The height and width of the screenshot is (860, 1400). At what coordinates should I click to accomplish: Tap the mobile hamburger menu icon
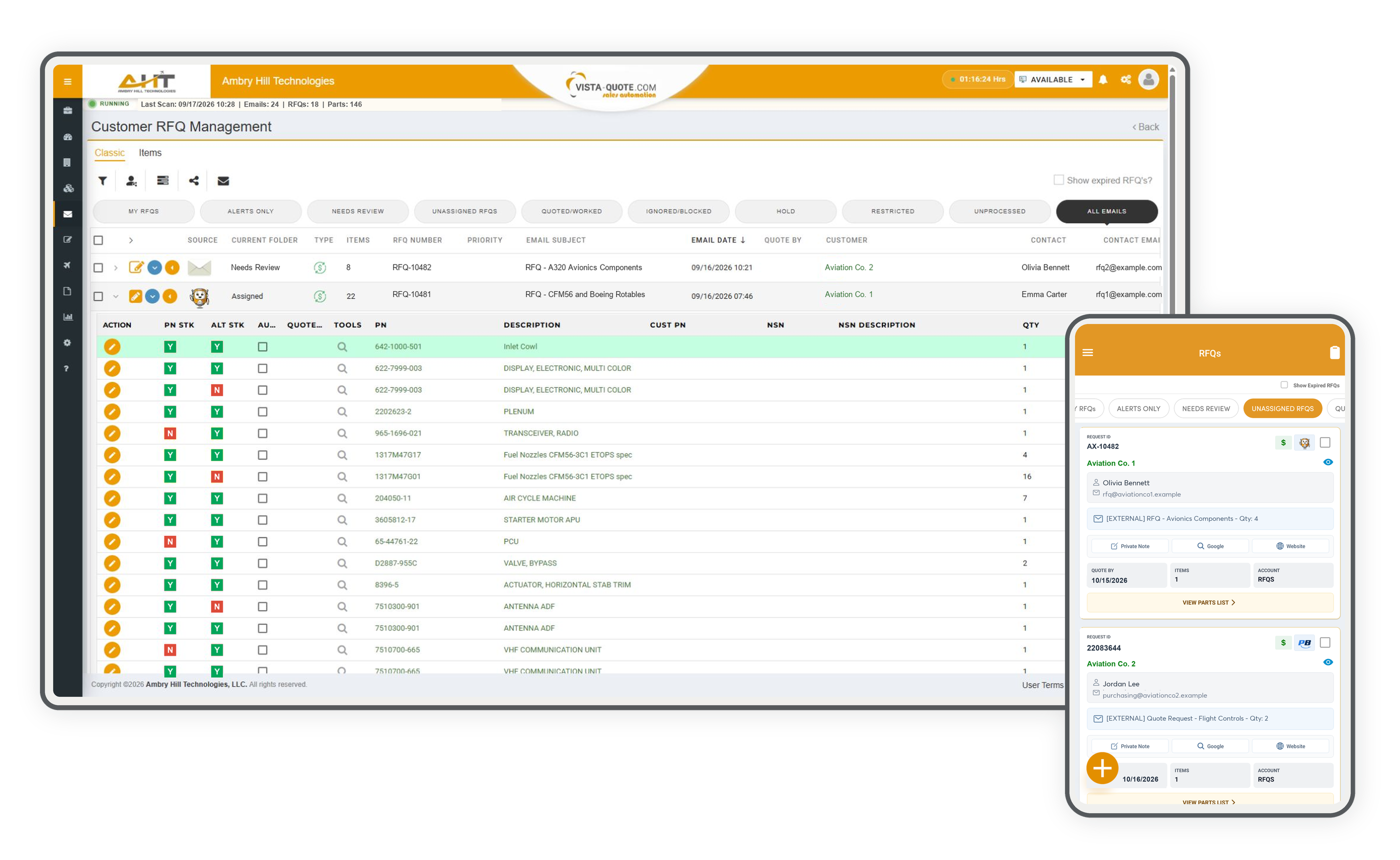(x=1088, y=352)
